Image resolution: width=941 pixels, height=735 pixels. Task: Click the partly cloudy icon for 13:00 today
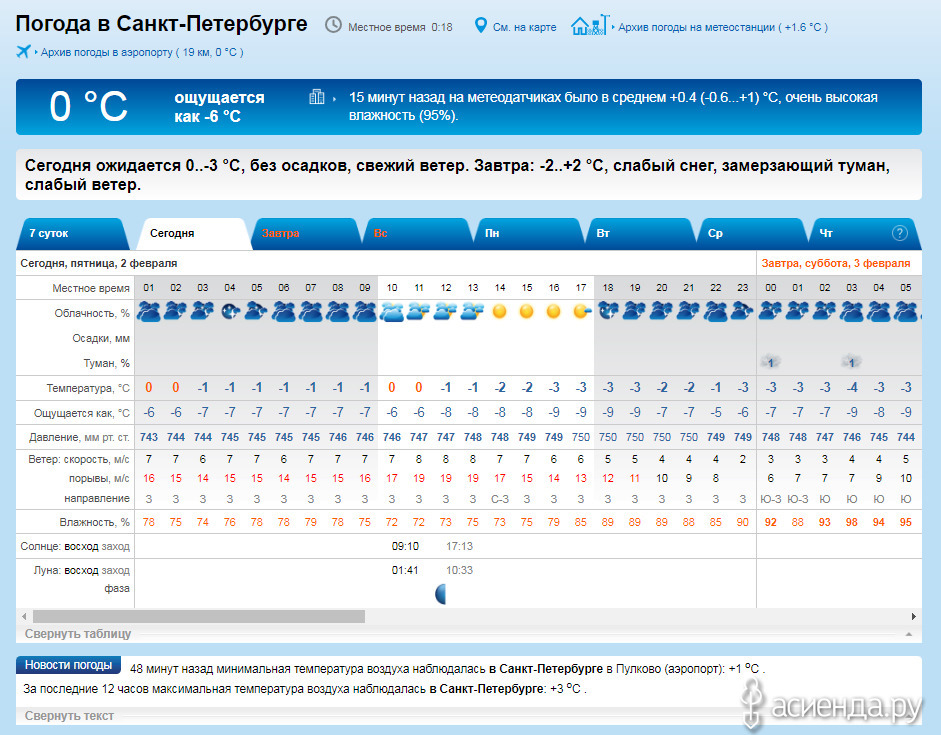pos(473,312)
